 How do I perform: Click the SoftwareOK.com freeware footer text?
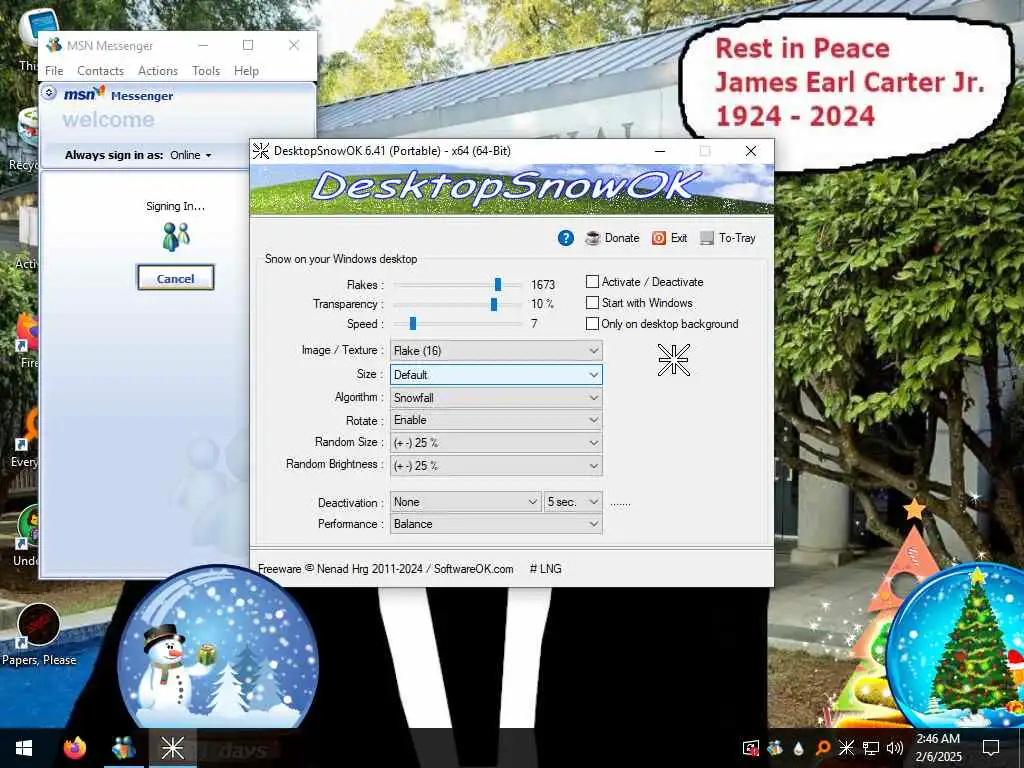pos(385,569)
